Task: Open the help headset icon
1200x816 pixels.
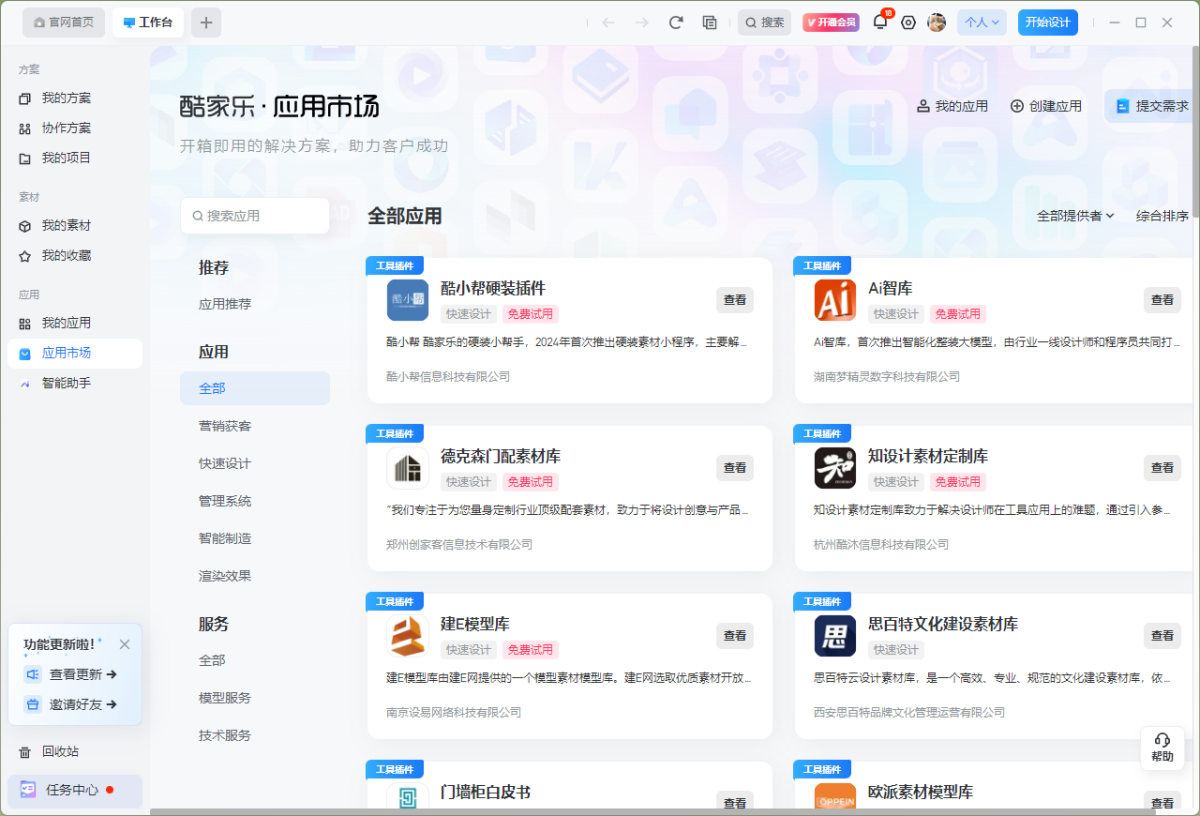Action: pos(1162,746)
